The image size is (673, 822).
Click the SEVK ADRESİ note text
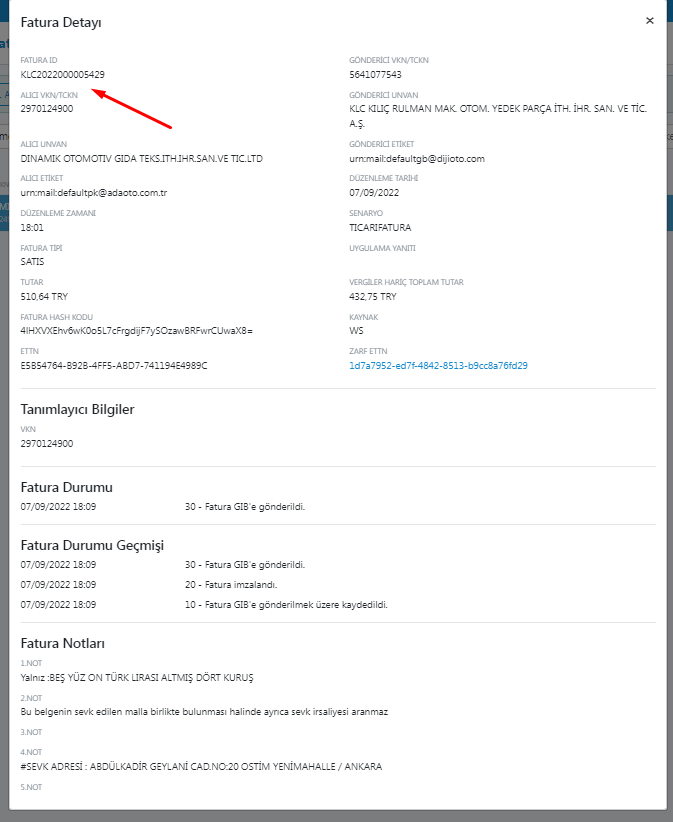(x=201, y=767)
